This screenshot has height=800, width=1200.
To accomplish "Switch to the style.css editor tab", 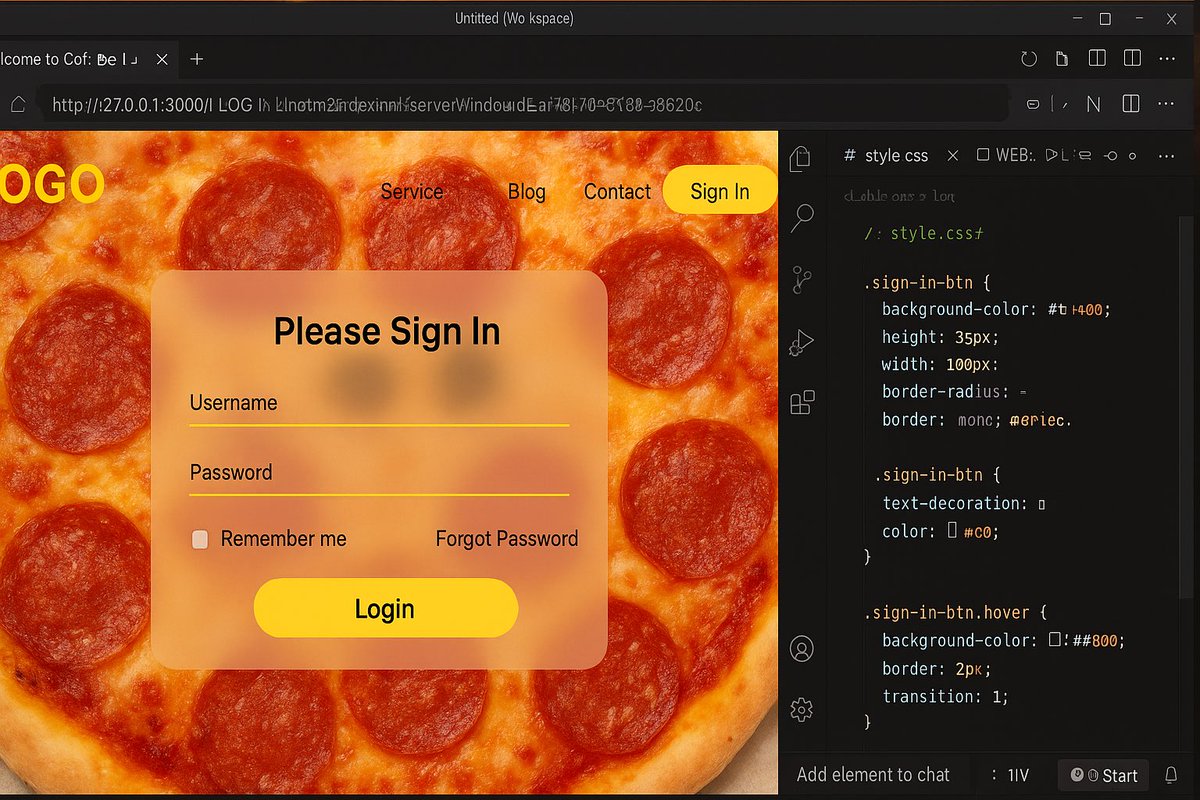I will [897, 155].
